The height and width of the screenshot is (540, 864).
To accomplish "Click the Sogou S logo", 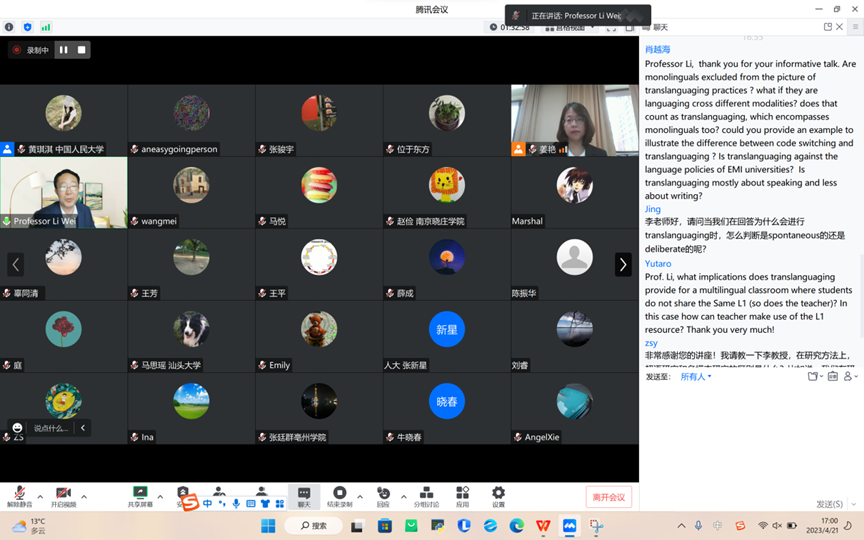I will (190, 503).
